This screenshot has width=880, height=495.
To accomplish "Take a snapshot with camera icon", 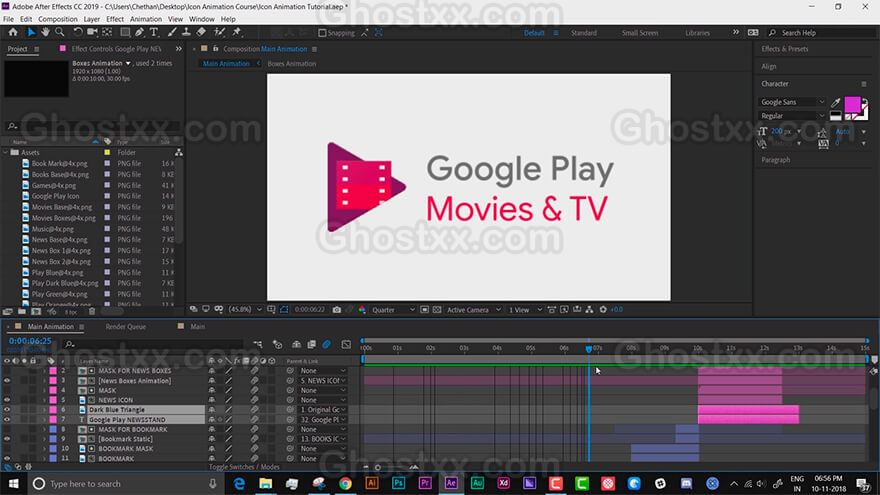I will click(337, 310).
